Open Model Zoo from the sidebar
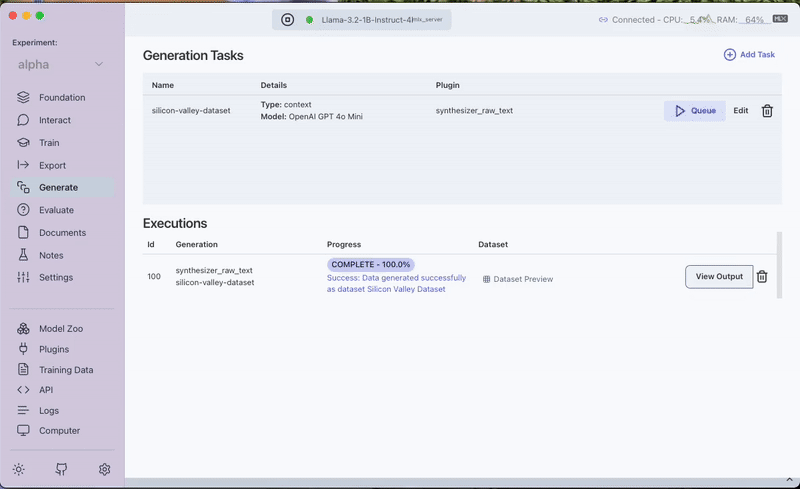800x489 pixels. 62,329
